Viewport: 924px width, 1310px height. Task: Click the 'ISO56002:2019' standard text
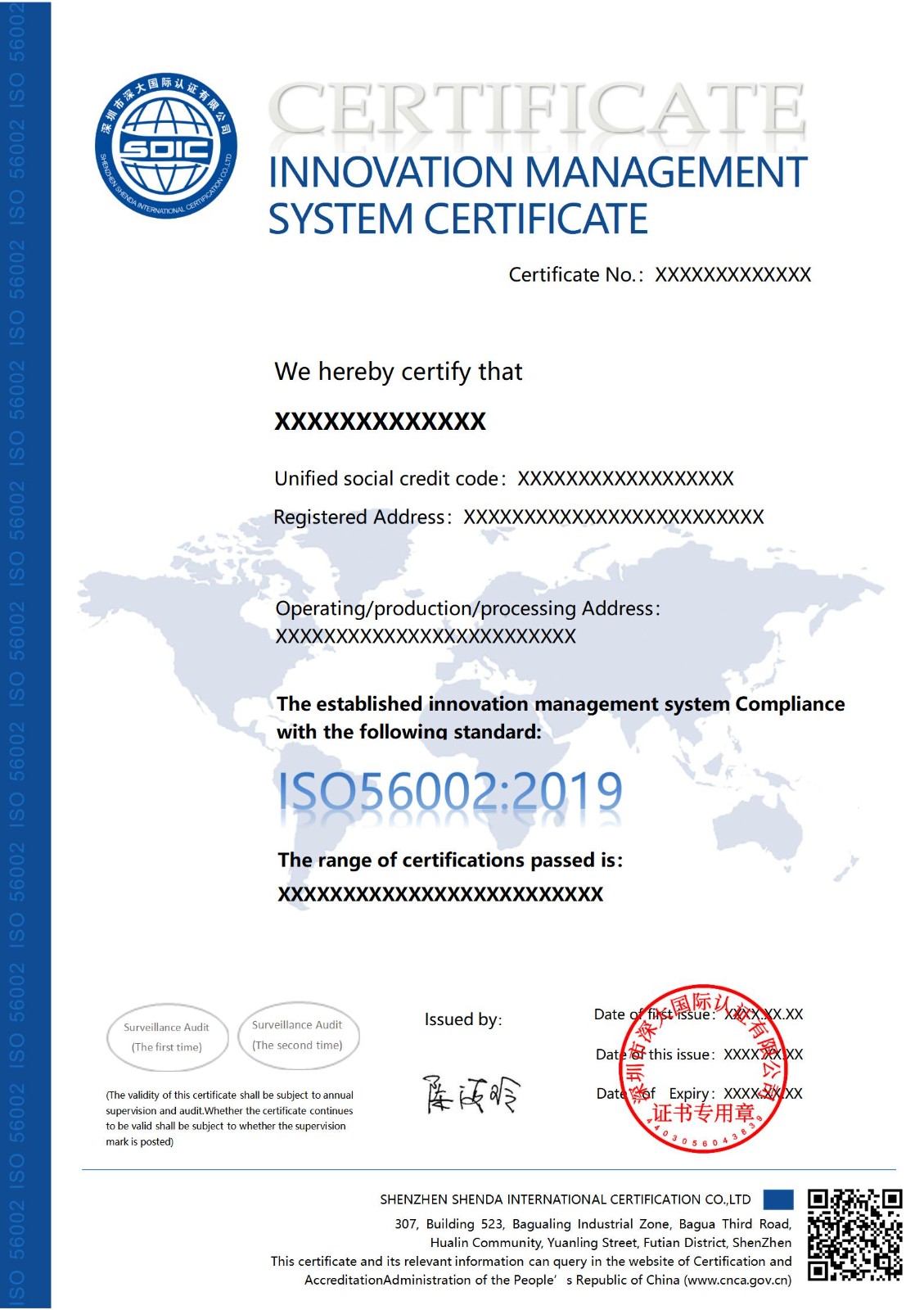tap(451, 791)
